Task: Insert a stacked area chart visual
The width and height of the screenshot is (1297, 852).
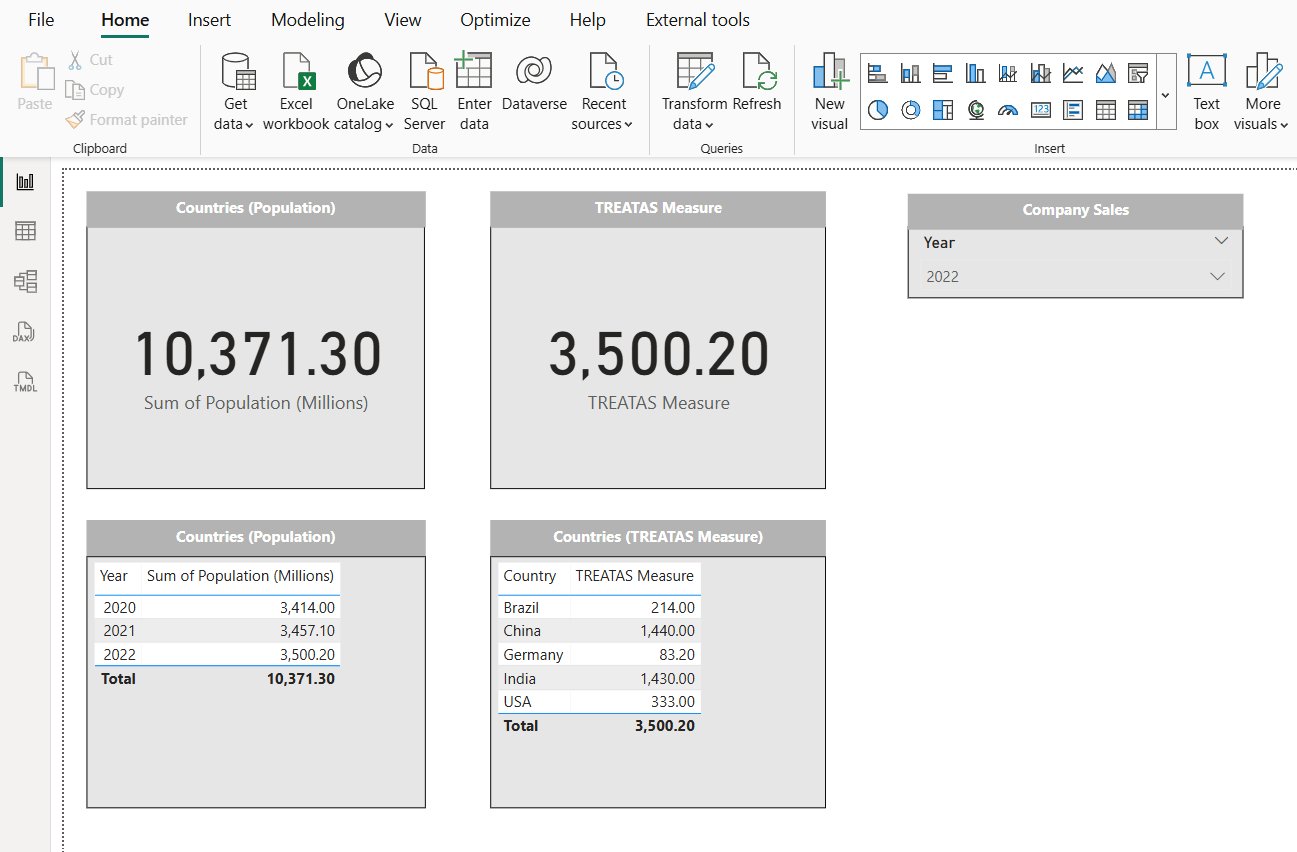Action: pyautogui.click(x=1105, y=72)
